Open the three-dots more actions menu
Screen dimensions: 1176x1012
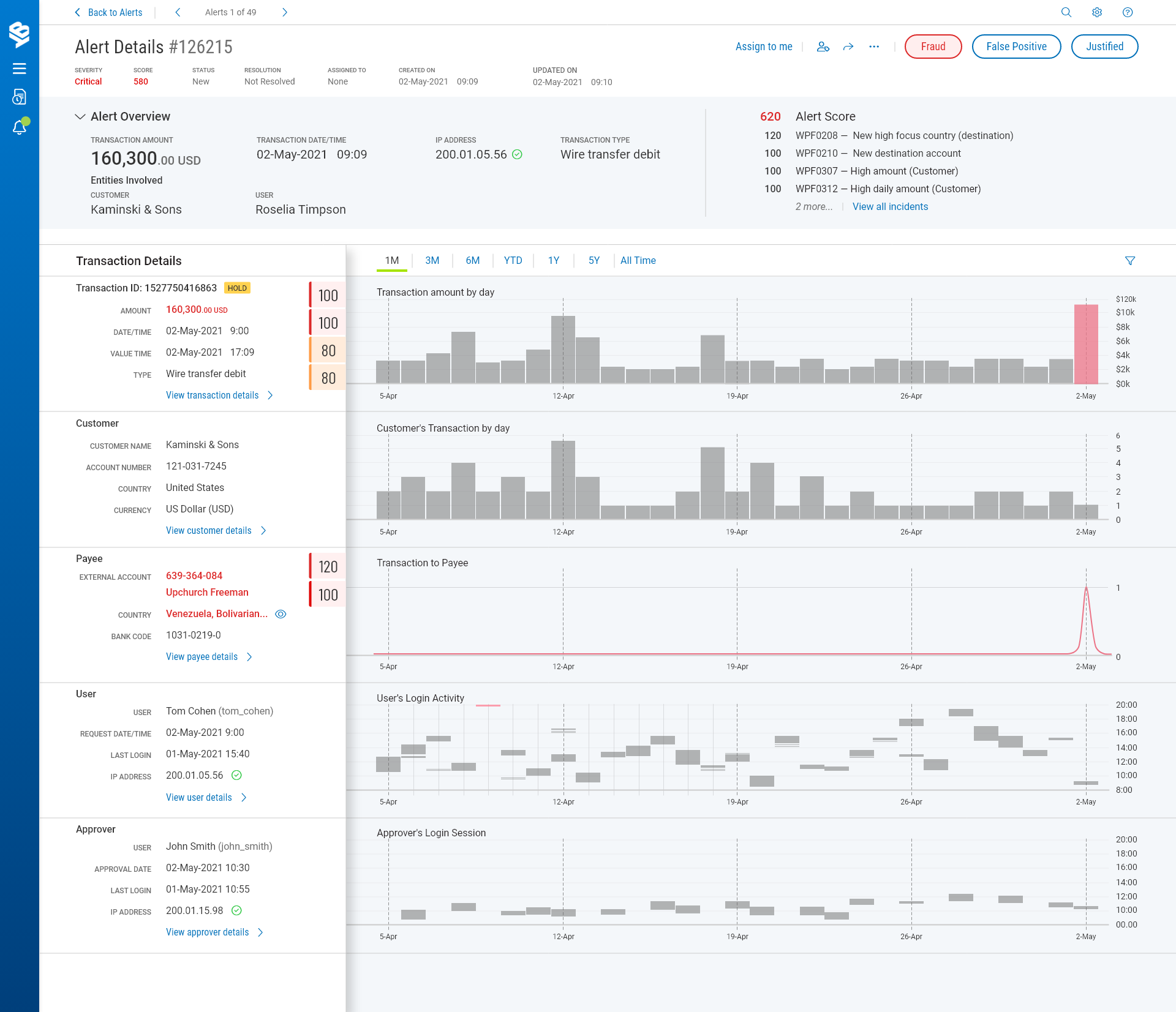point(874,47)
